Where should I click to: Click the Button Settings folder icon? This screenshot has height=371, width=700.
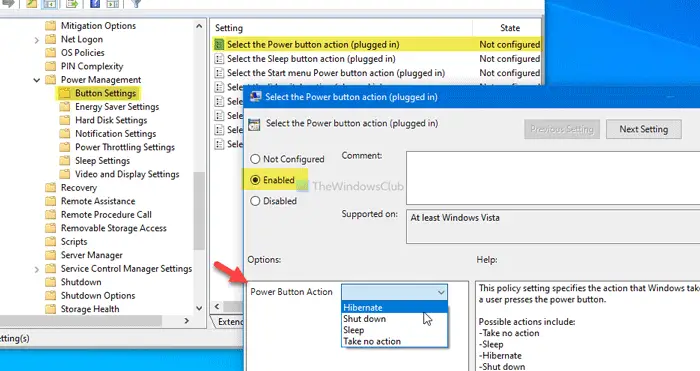pyautogui.click(x=65, y=93)
